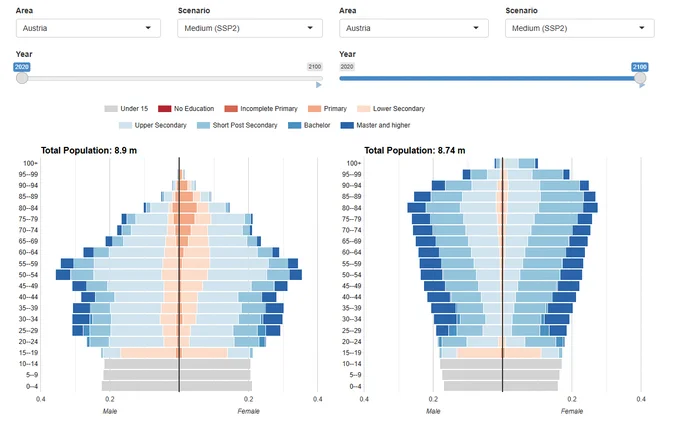Click the left chart's Male axis label
Image resolution: width=680 pixels, height=423 pixels.
[x=110, y=411]
